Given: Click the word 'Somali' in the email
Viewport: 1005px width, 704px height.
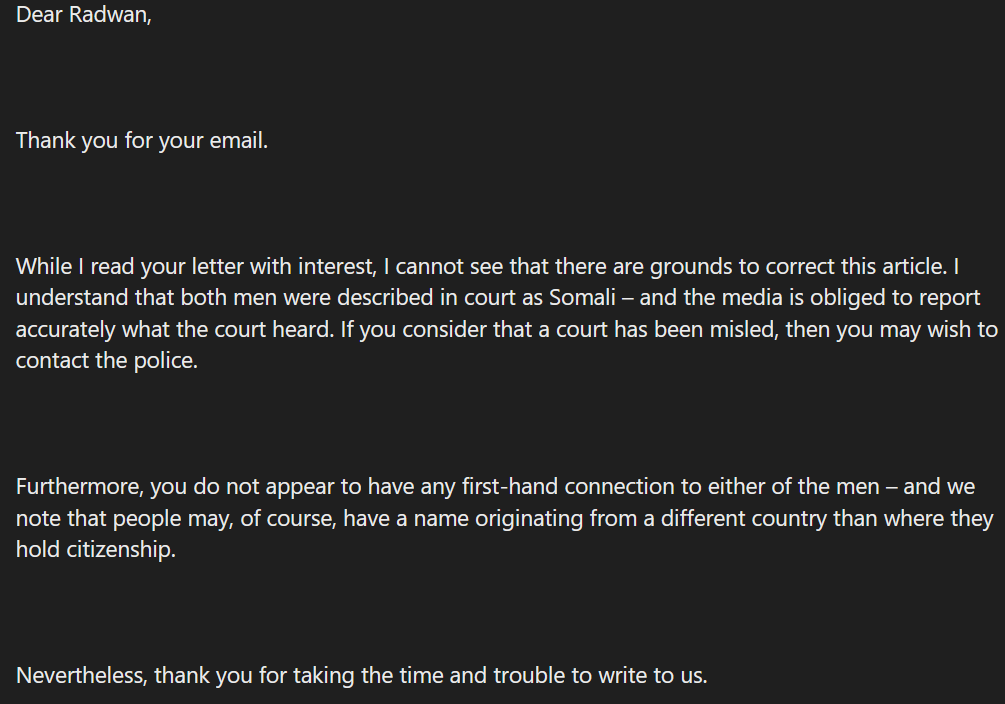Looking at the screenshot, I should tap(582, 298).
